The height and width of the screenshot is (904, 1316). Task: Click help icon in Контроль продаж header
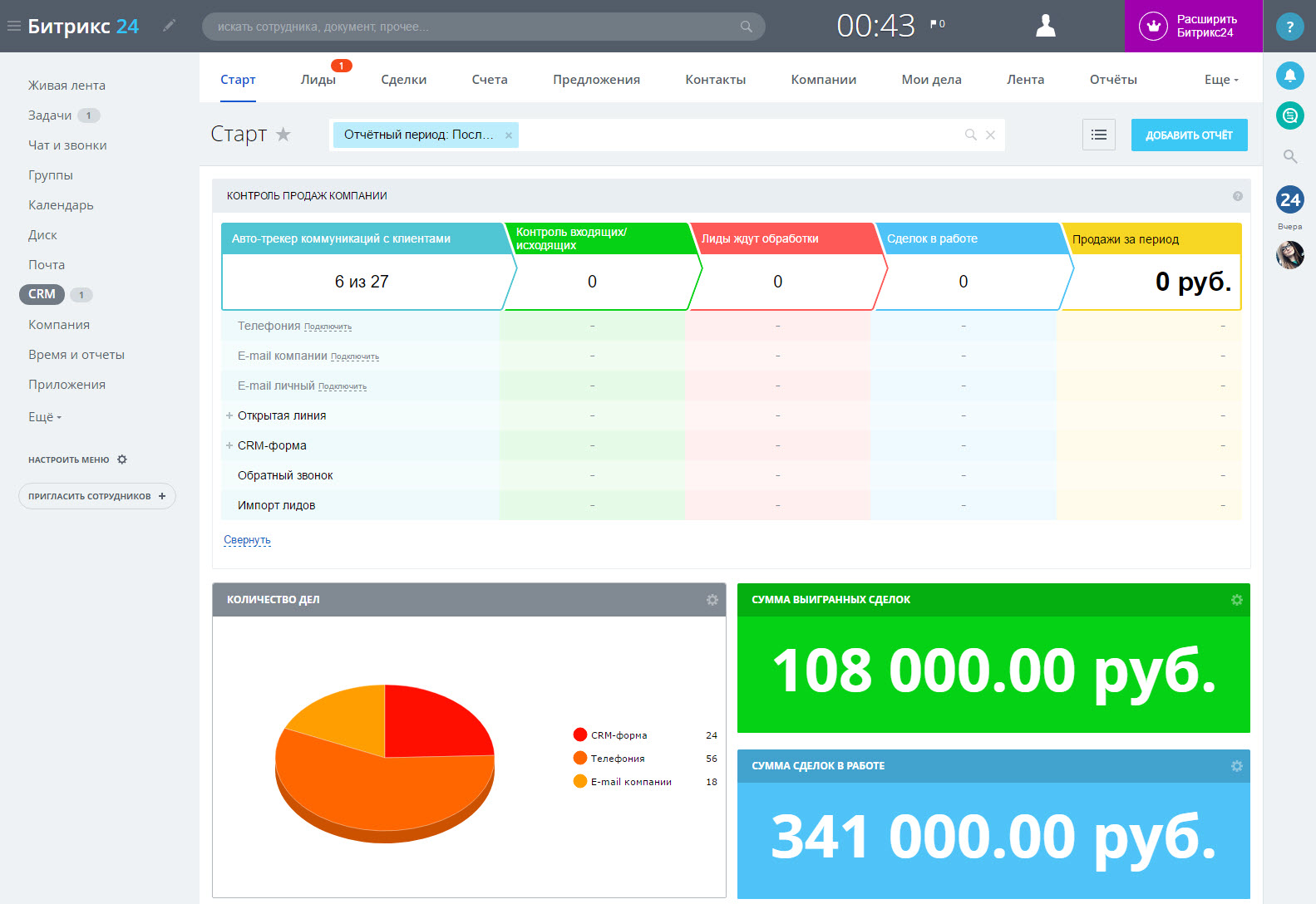(1238, 196)
